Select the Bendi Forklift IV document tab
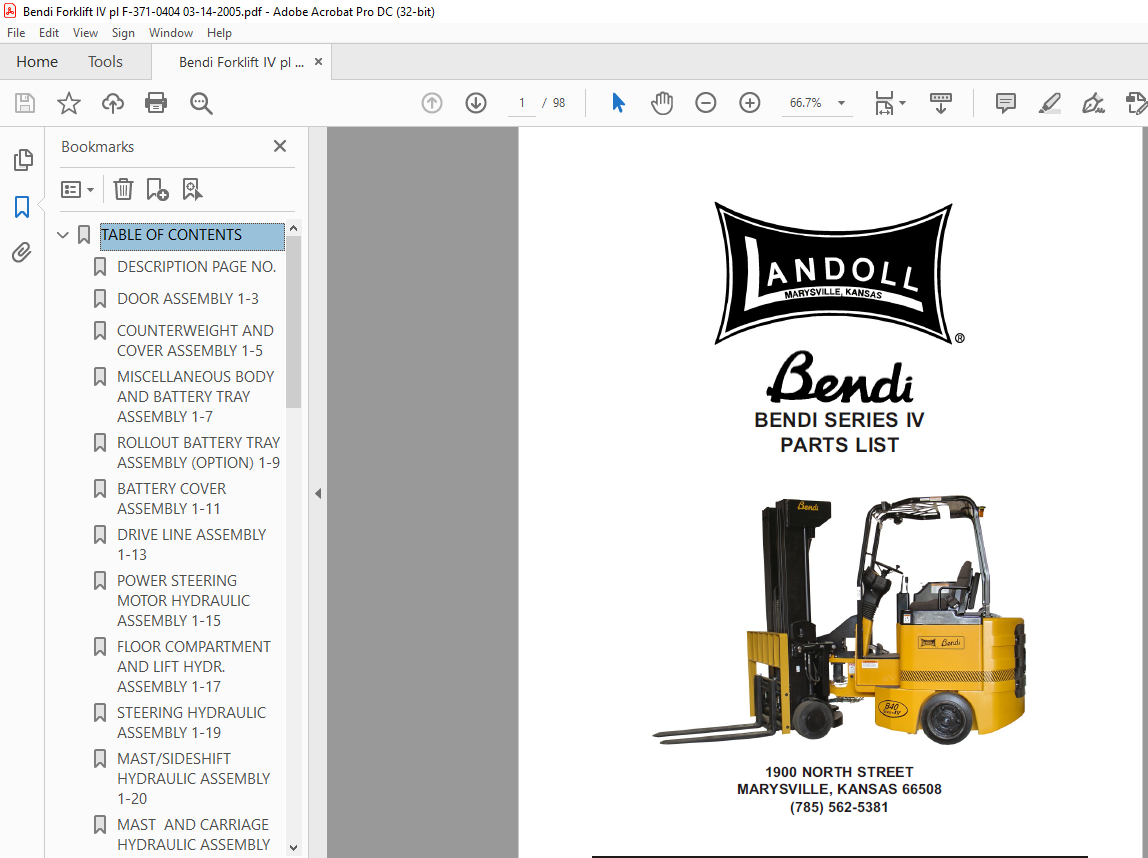This screenshot has height=858, width=1148. (241, 62)
